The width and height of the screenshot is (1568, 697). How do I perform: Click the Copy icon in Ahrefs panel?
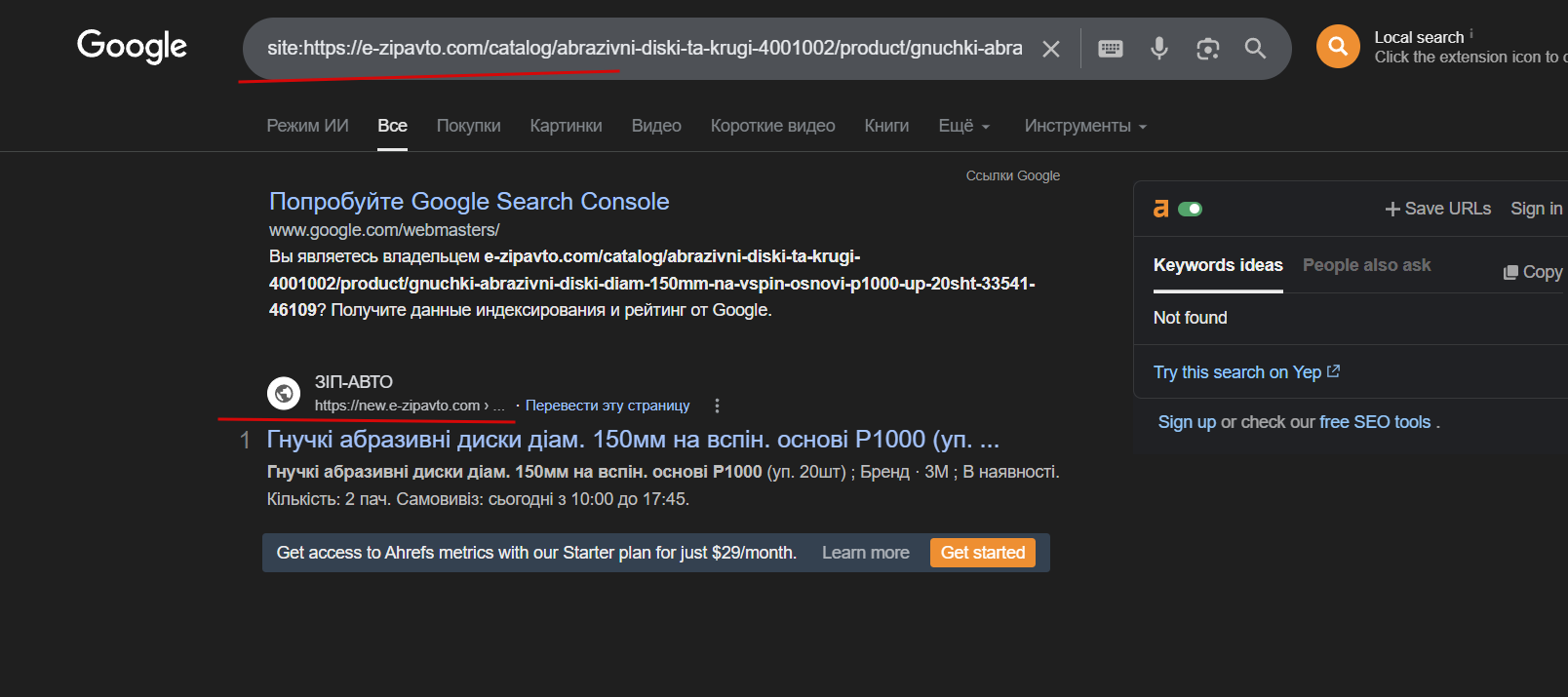[x=1510, y=273]
